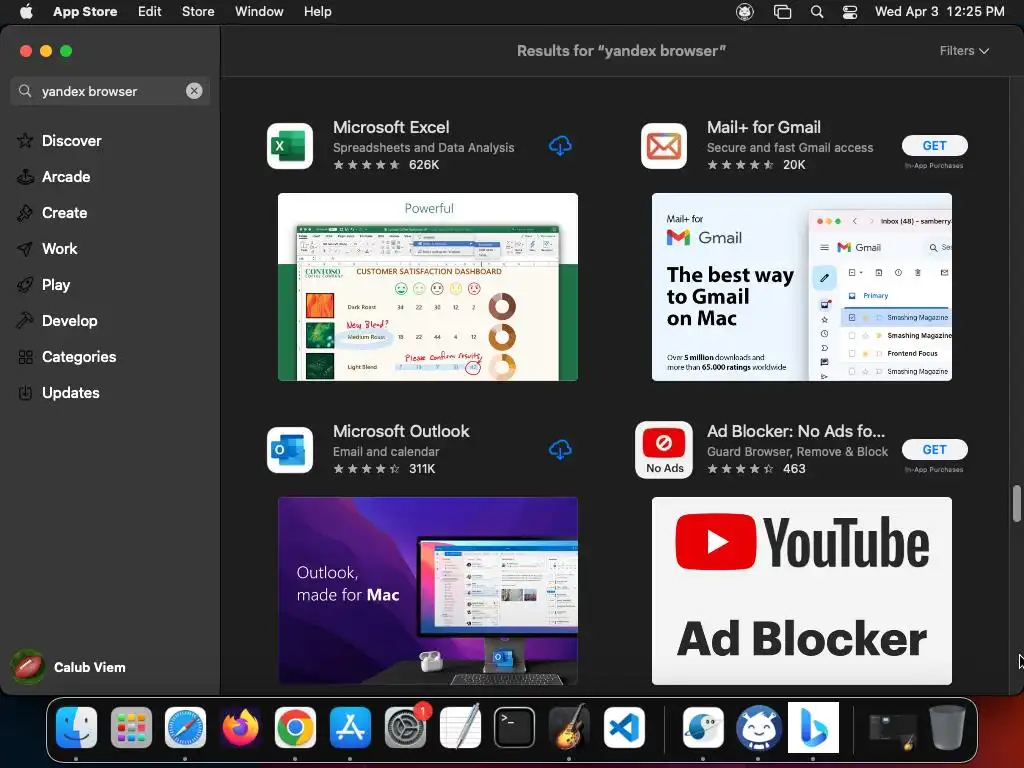Image resolution: width=1024 pixels, height=768 pixels.
Task: Open the Edit menu
Action: (x=150, y=12)
